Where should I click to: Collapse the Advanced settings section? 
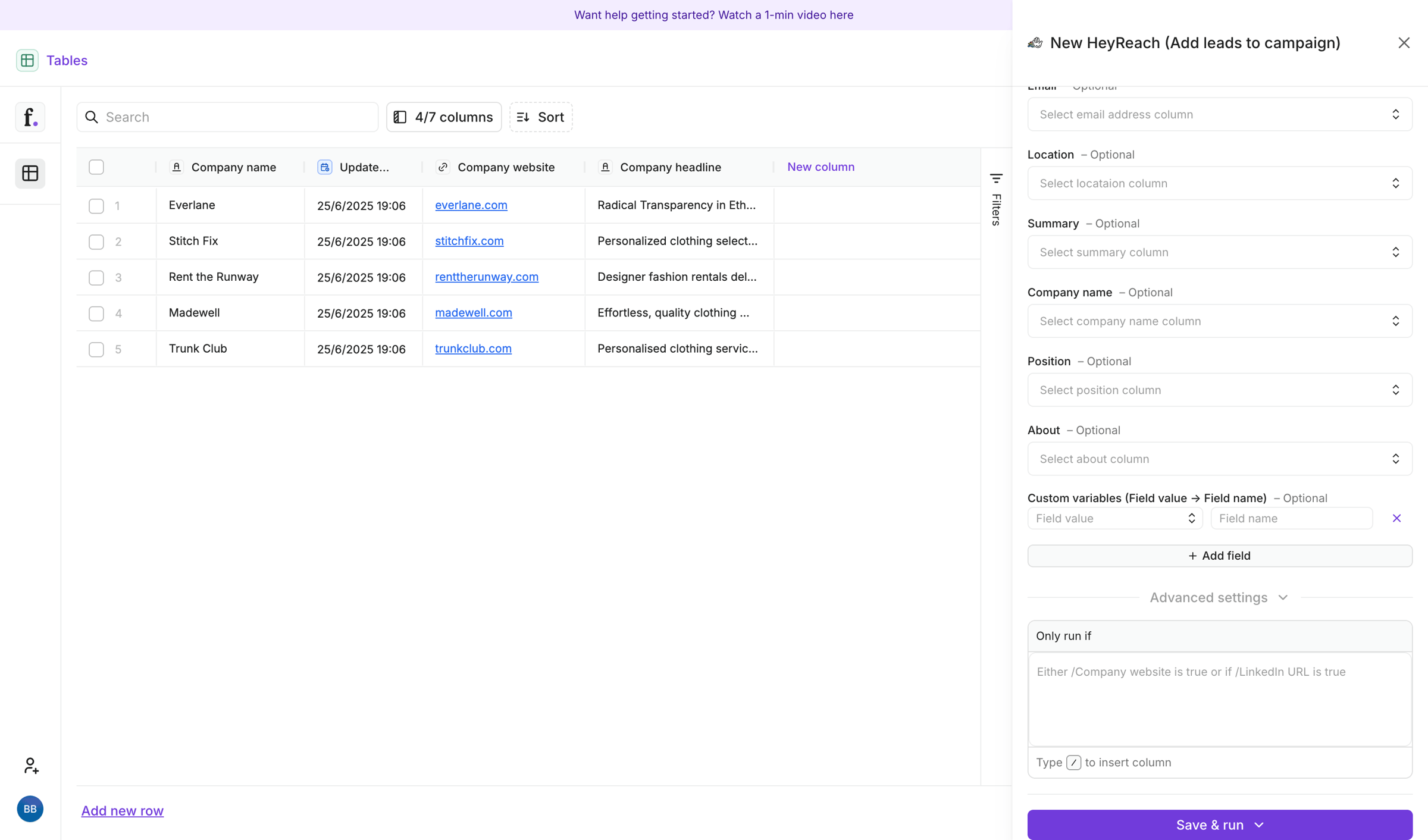(1219, 597)
